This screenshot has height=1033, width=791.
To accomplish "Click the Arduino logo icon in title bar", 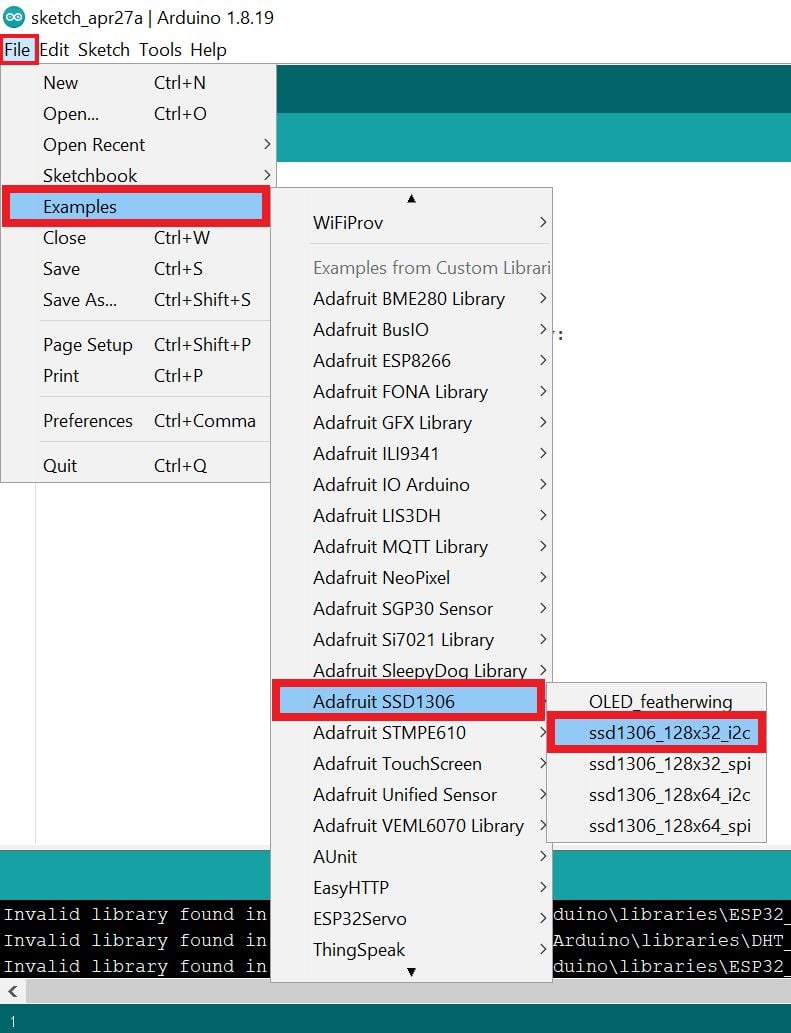I will coord(14,18).
